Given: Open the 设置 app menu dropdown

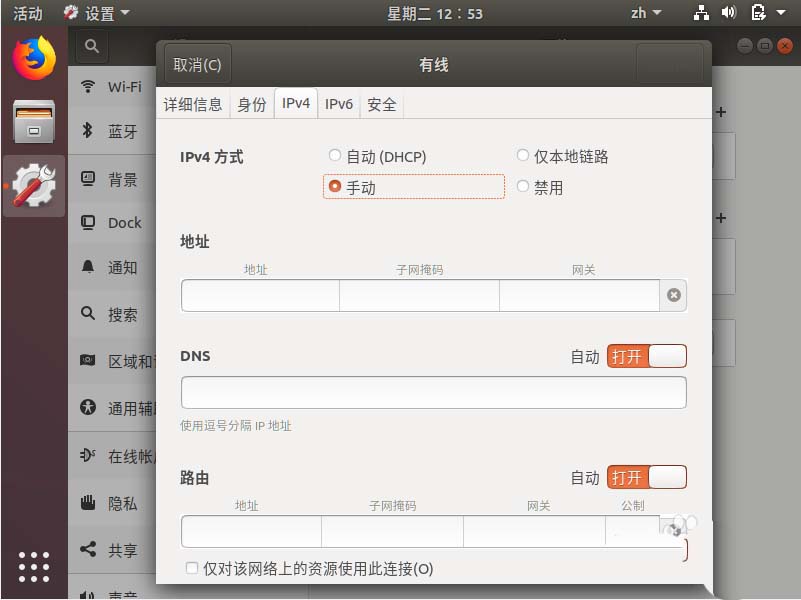Looking at the screenshot, I should (x=97, y=13).
